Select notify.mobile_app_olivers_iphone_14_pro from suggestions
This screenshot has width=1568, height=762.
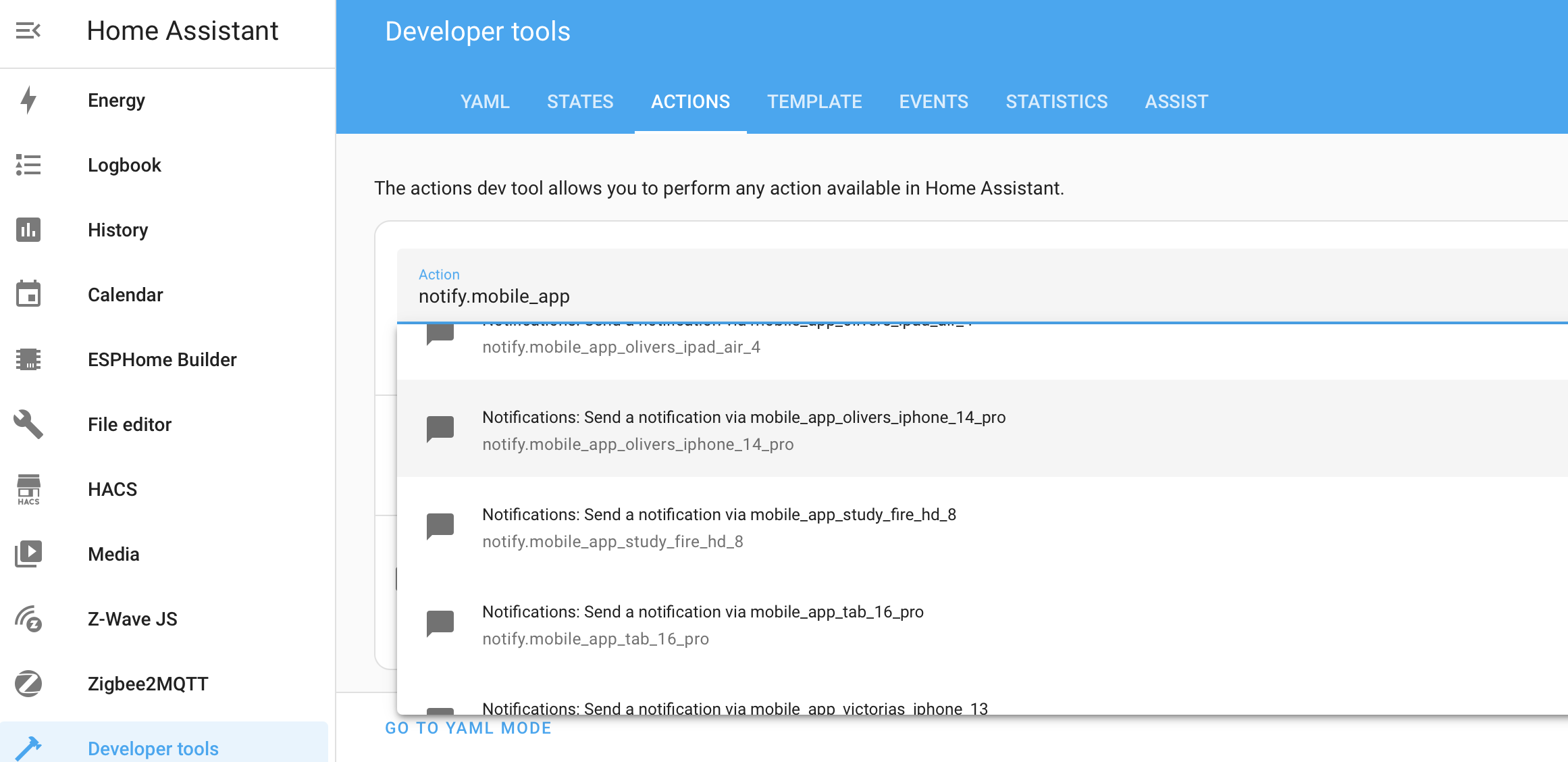[743, 430]
